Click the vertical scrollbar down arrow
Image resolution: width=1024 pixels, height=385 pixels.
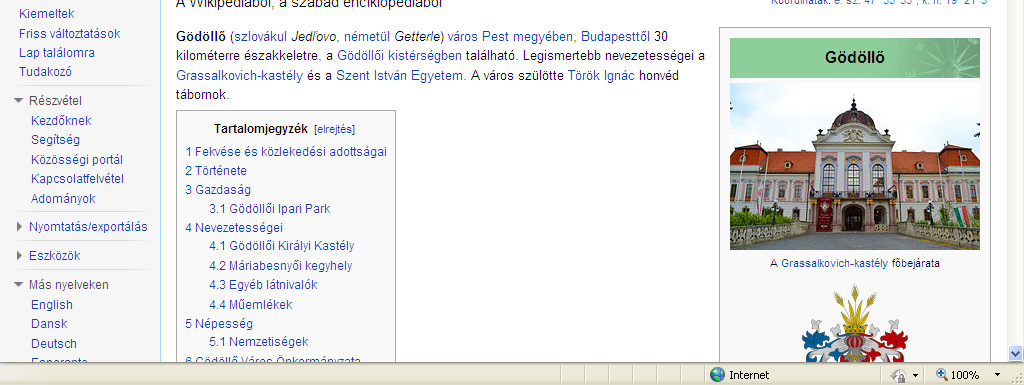coord(1016,353)
